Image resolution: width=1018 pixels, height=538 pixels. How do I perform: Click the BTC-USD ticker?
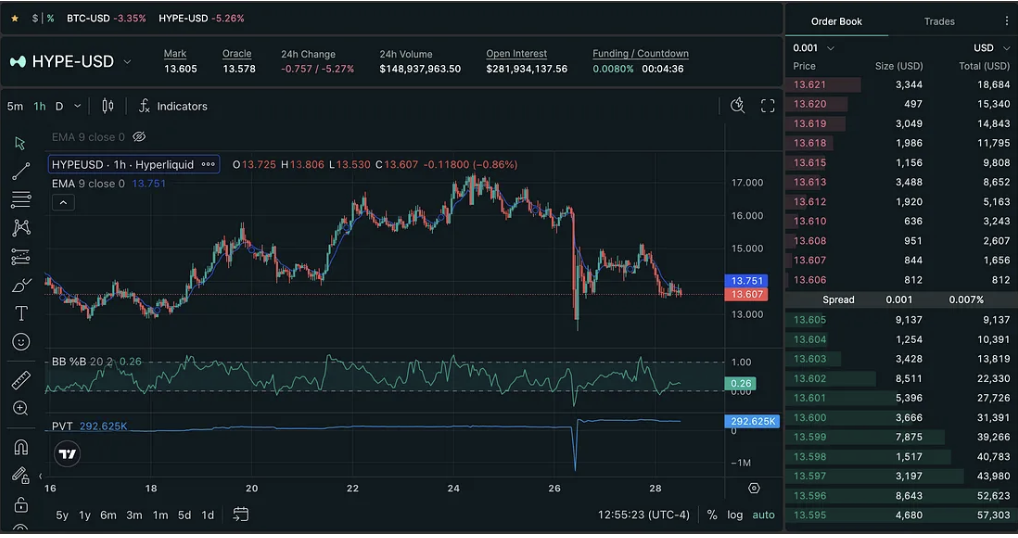[x=106, y=18]
